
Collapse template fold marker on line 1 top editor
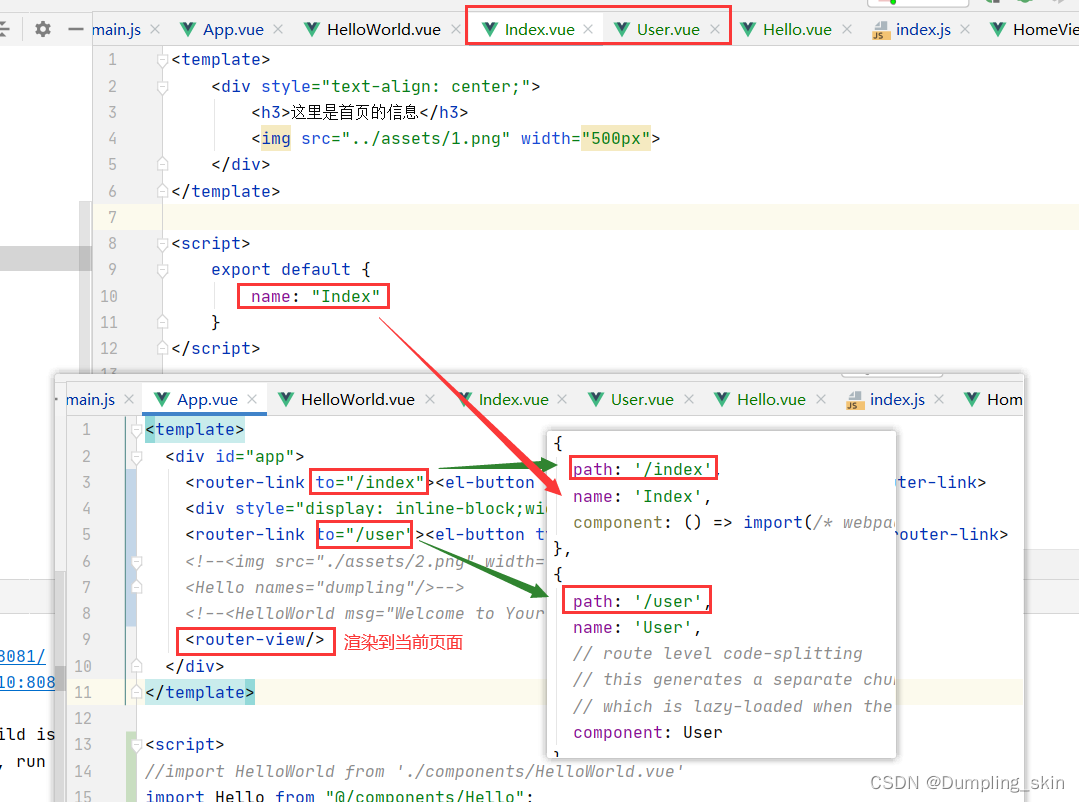[162, 61]
